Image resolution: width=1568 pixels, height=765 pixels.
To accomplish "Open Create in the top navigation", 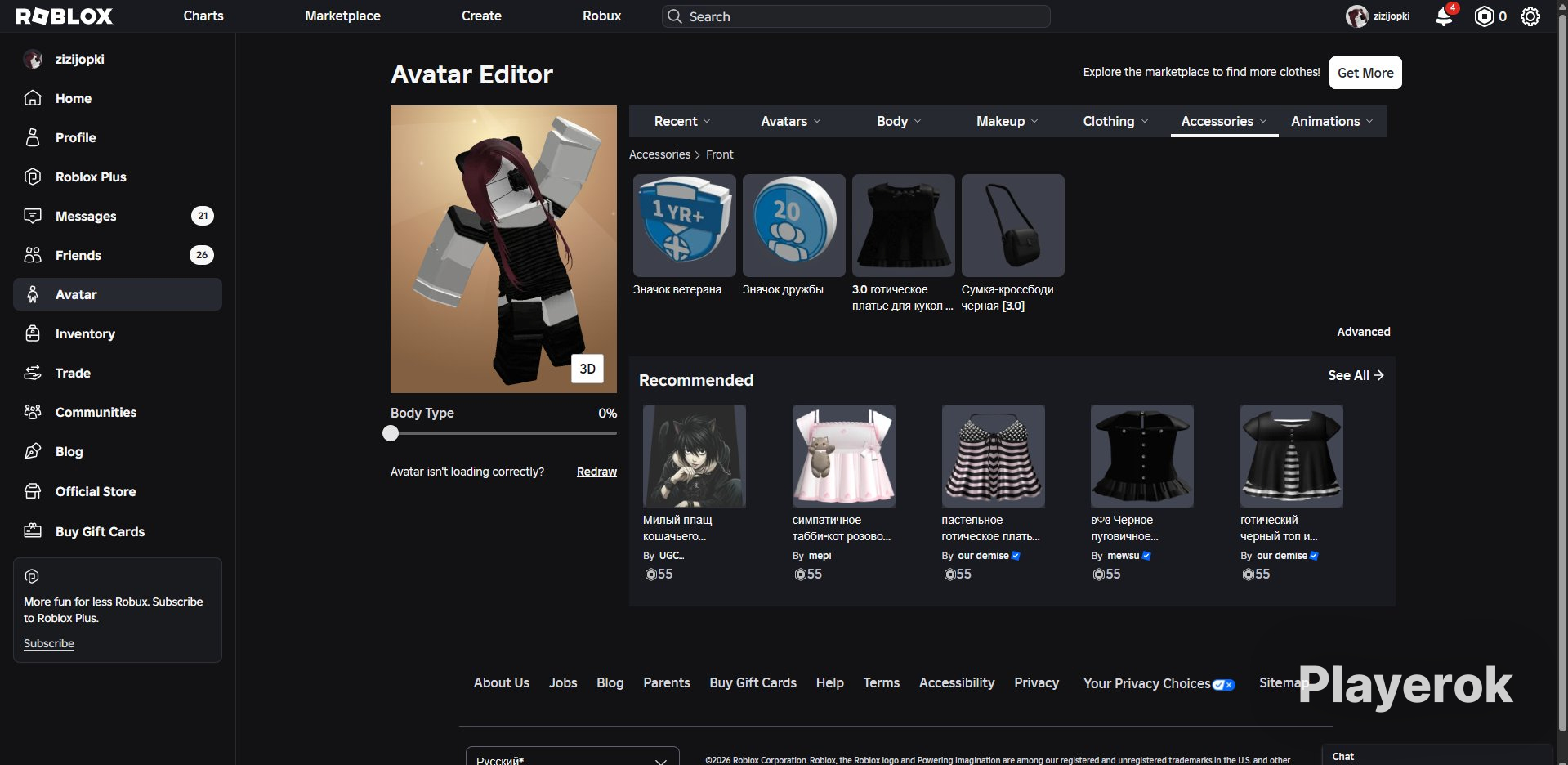I will point(481,16).
